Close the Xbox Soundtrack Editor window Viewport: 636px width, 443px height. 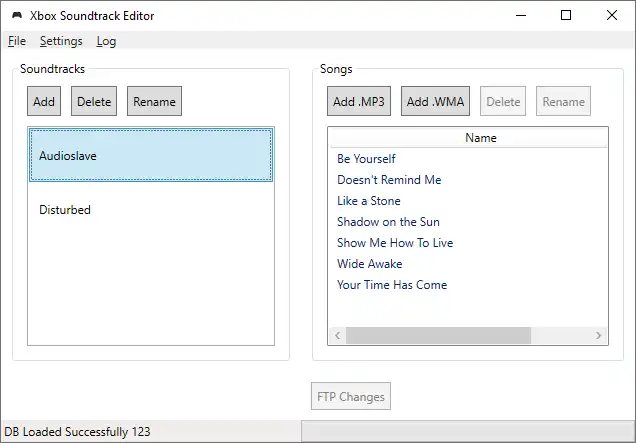tap(612, 15)
